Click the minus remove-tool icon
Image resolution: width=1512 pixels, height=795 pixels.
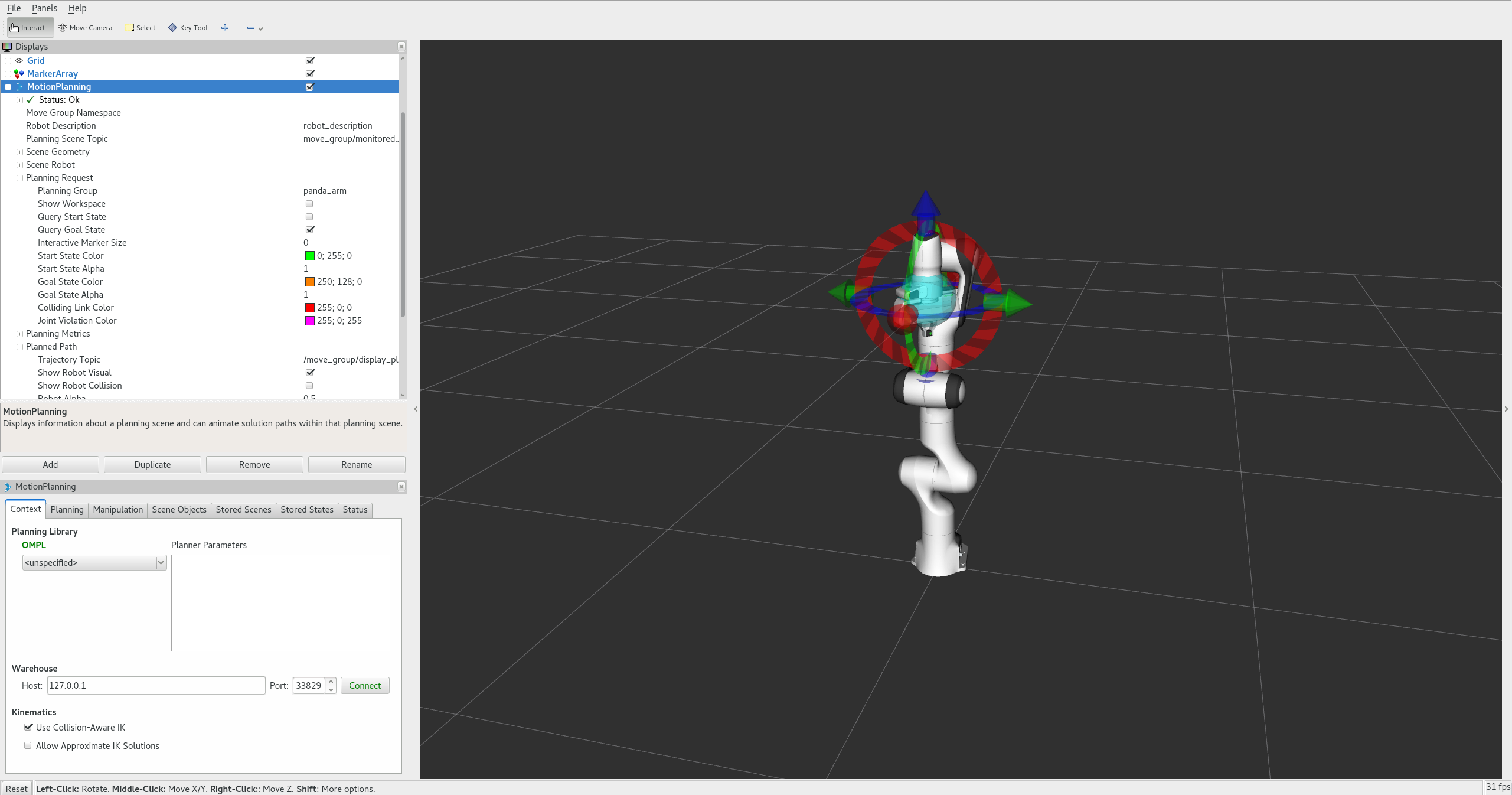(251, 28)
